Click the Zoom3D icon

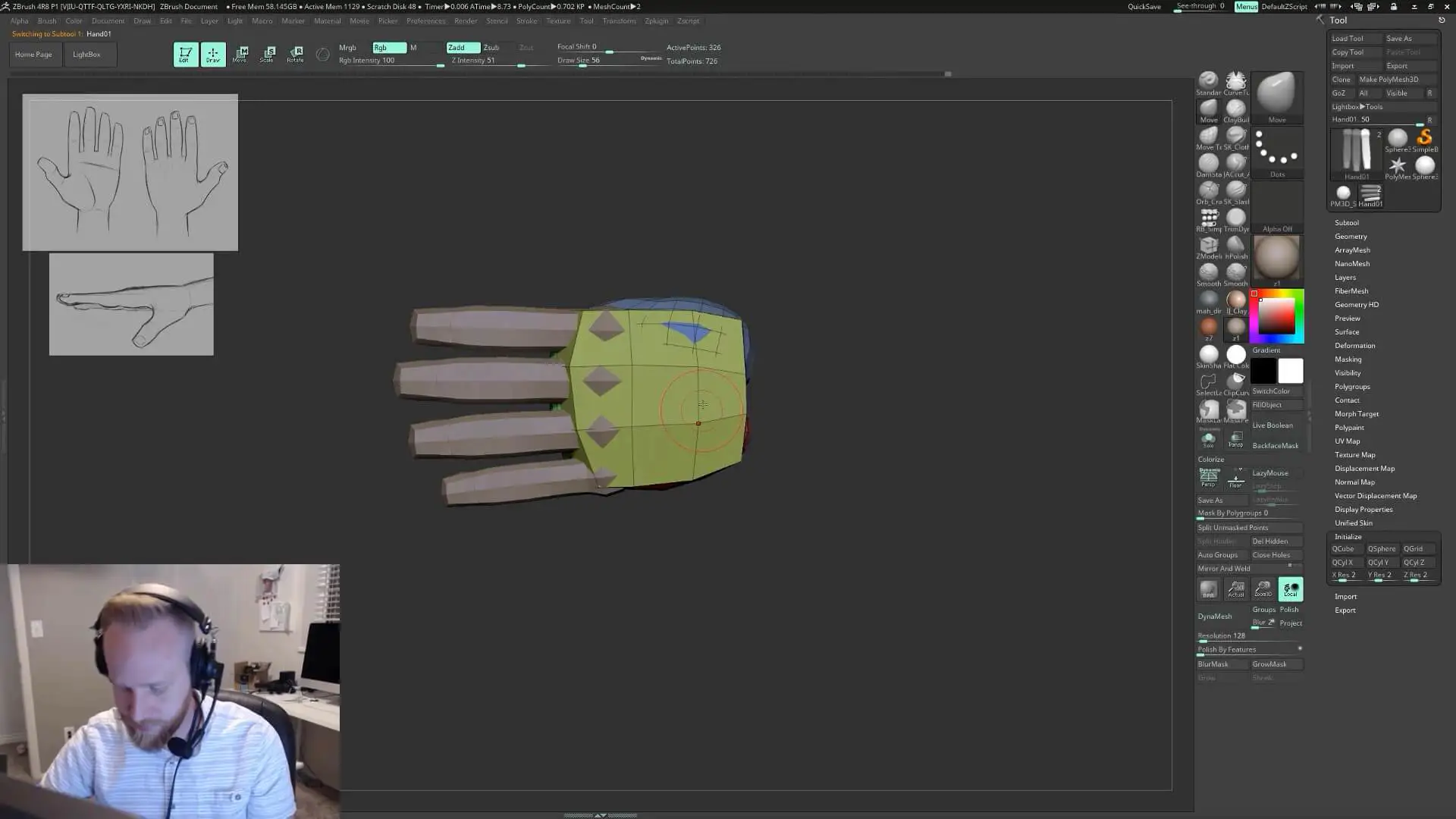(1263, 589)
